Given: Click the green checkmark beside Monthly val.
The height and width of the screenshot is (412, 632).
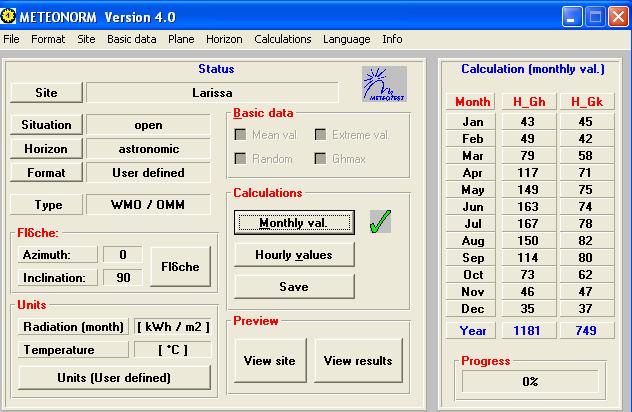Looking at the screenshot, I should click(380, 221).
